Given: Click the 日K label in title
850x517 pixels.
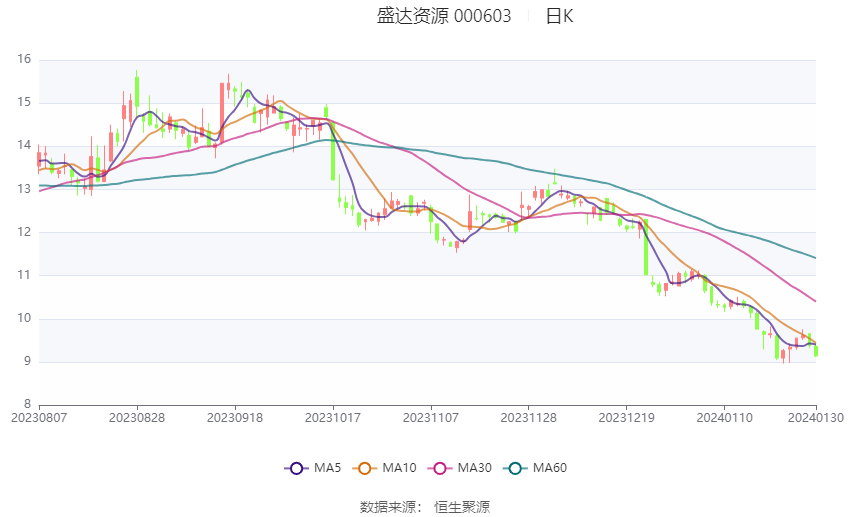Looking at the screenshot, I should point(559,16).
